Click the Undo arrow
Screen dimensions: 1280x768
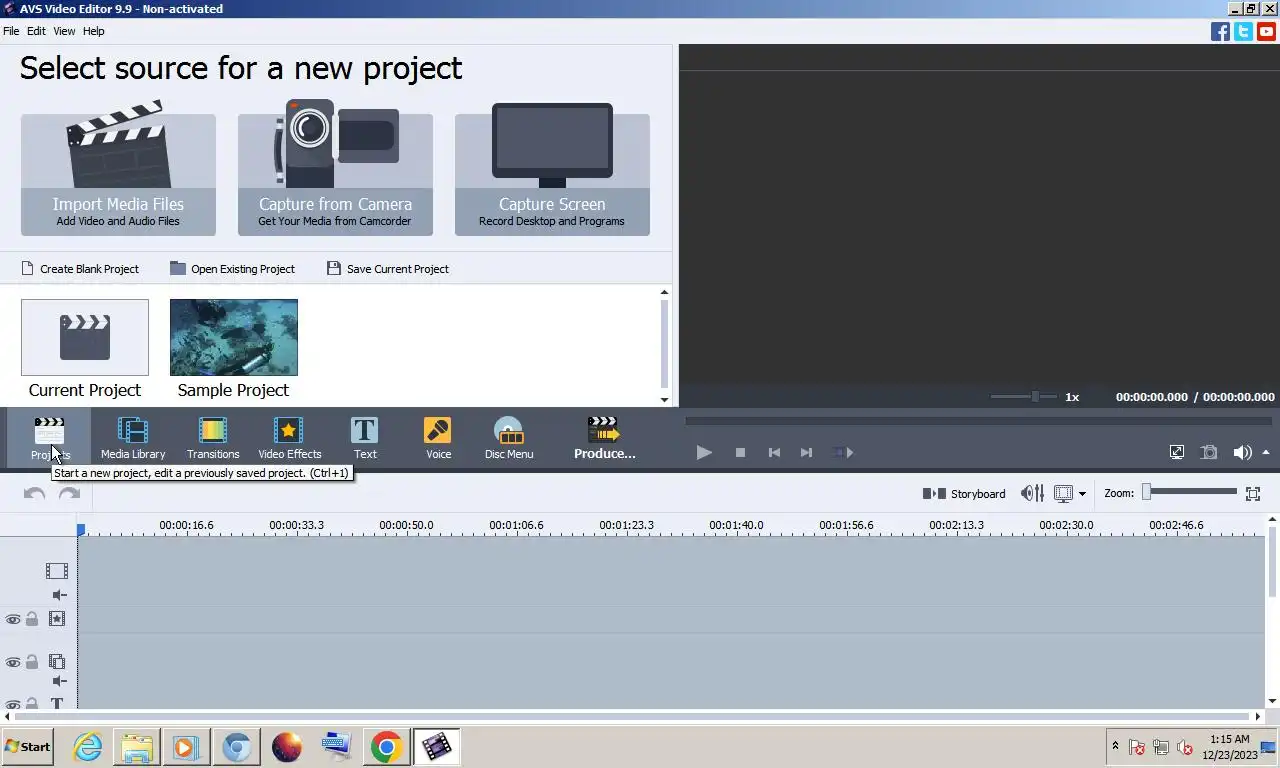(34, 494)
